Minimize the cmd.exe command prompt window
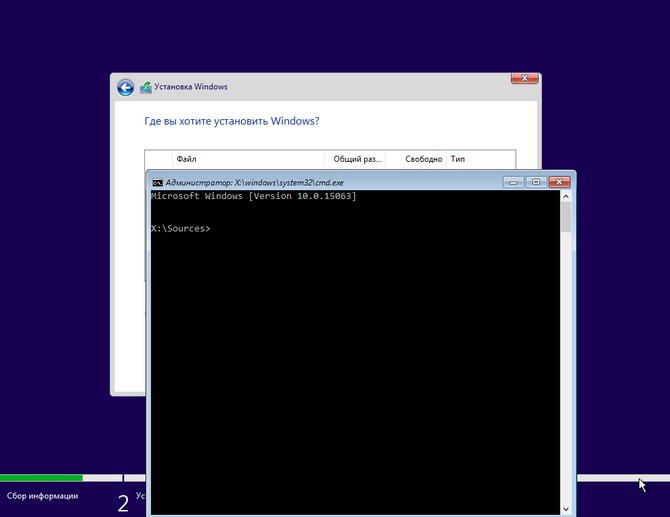Image resolution: width=670 pixels, height=517 pixels. tap(513, 182)
